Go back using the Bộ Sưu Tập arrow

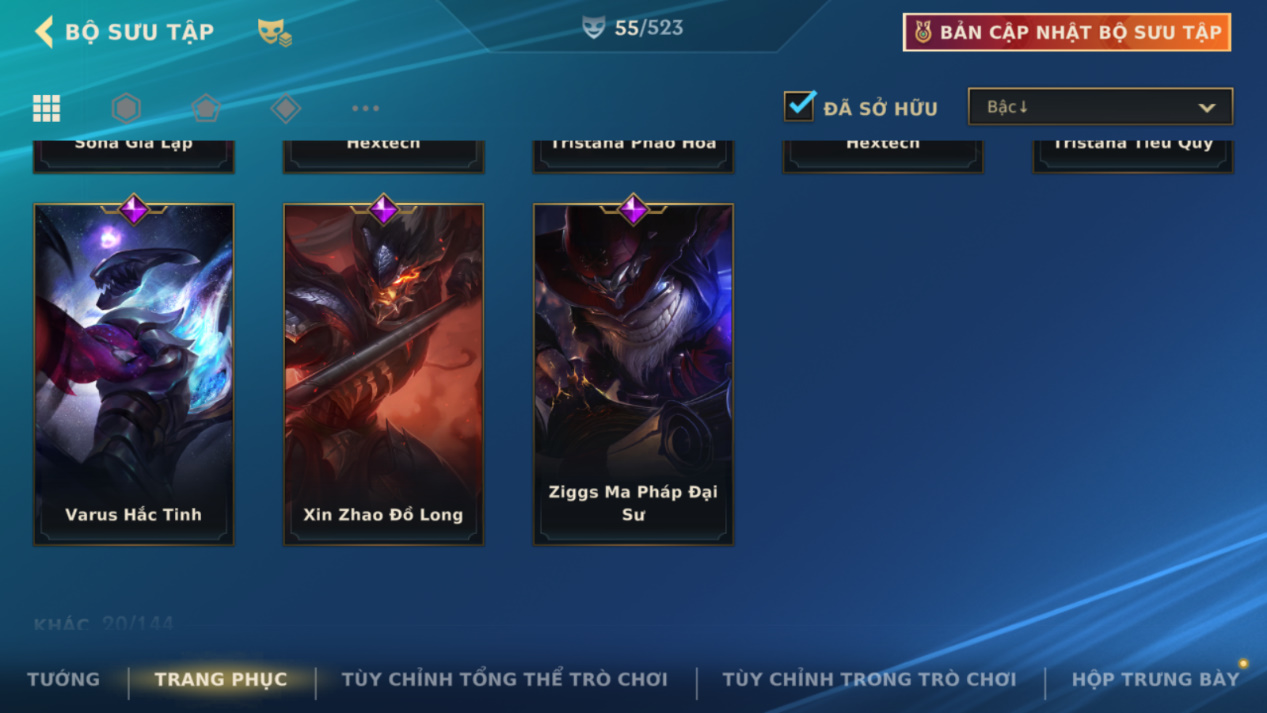point(44,32)
